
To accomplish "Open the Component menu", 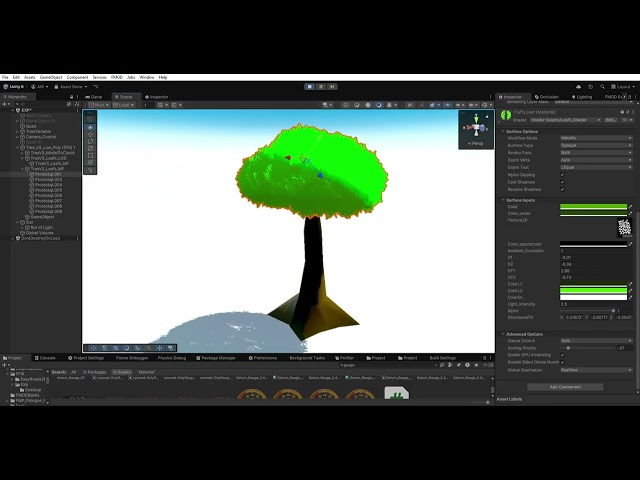I will point(77,77).
